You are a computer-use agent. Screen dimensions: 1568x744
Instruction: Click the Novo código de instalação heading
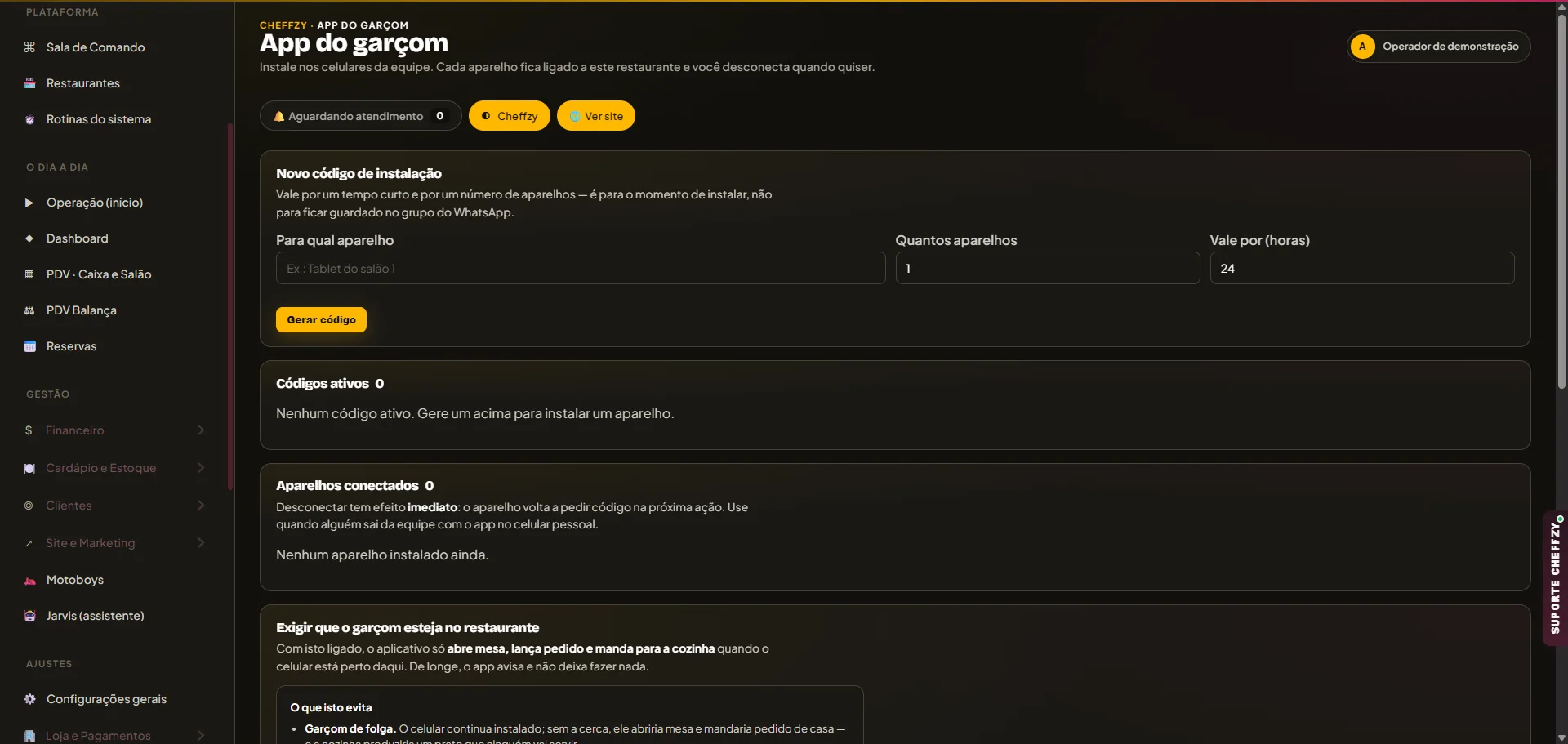359,173
